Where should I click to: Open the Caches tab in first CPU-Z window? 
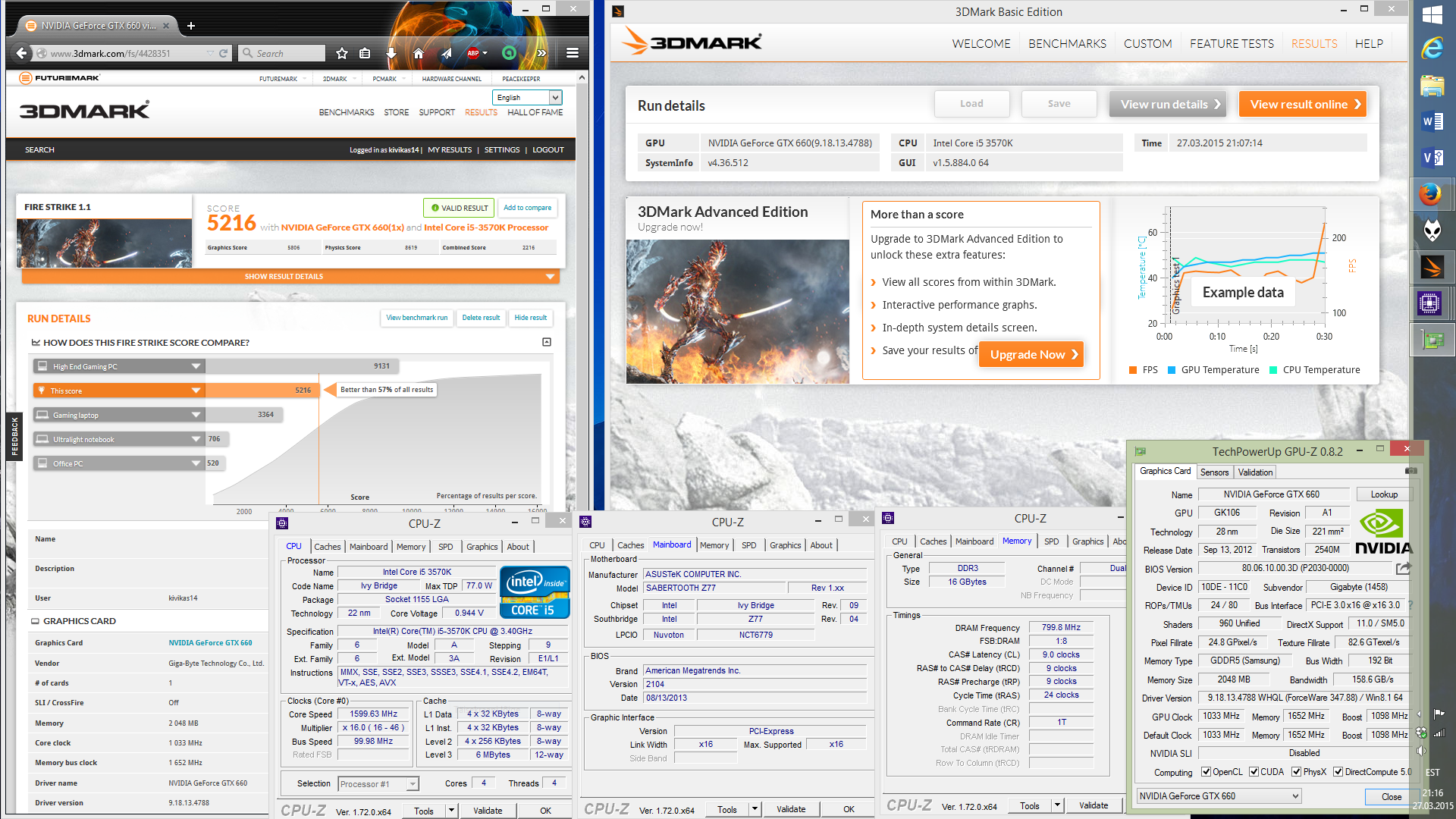(328, 547)
